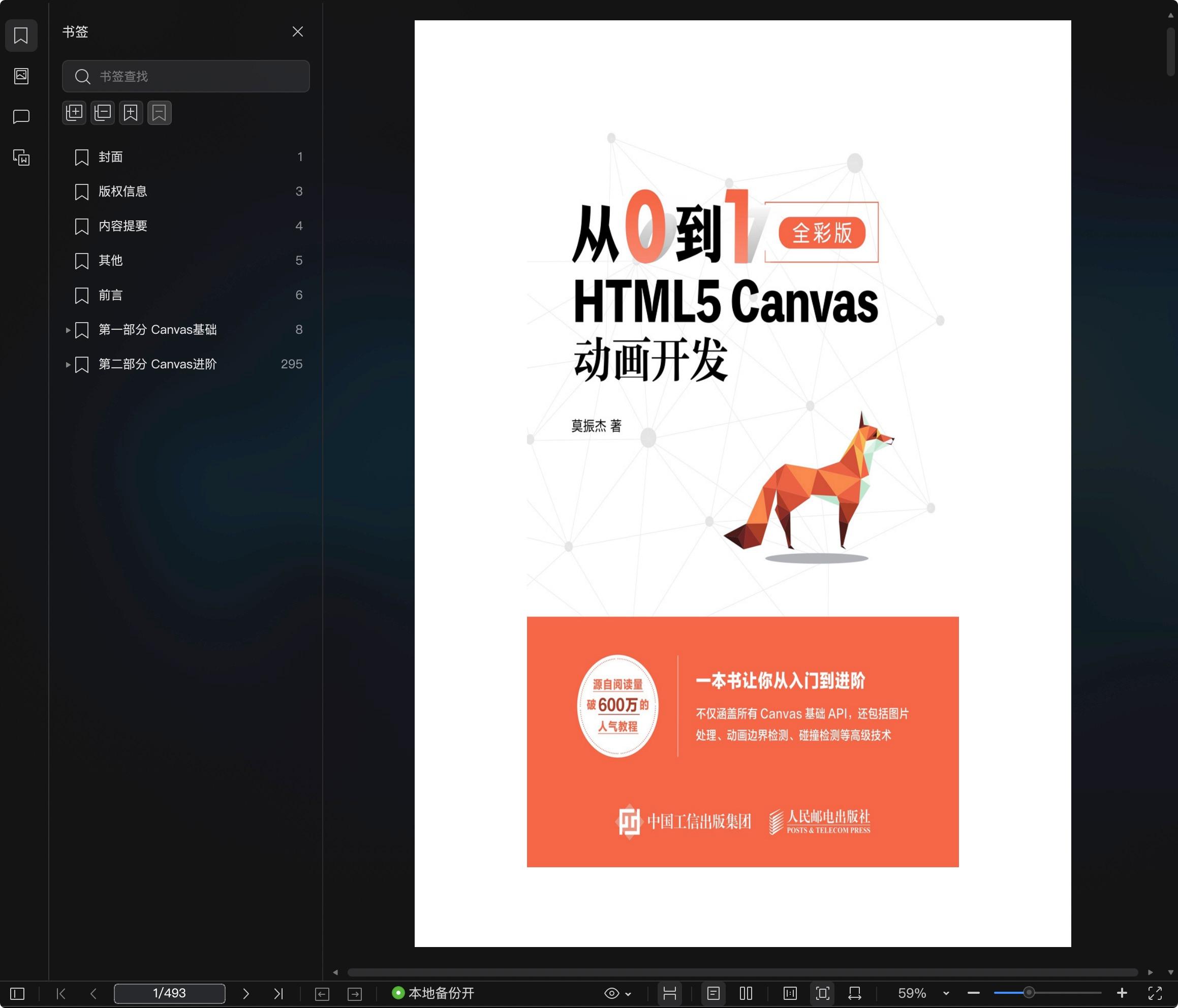Click the bookmark search field
This screenshot has height=1008, width=1178.
click(x=186, y=76)
